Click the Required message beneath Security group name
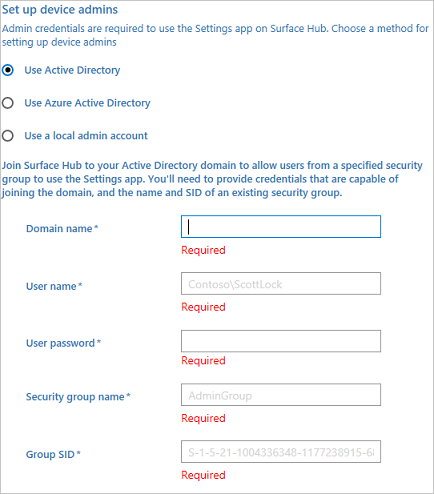 [x=203, y=418]
